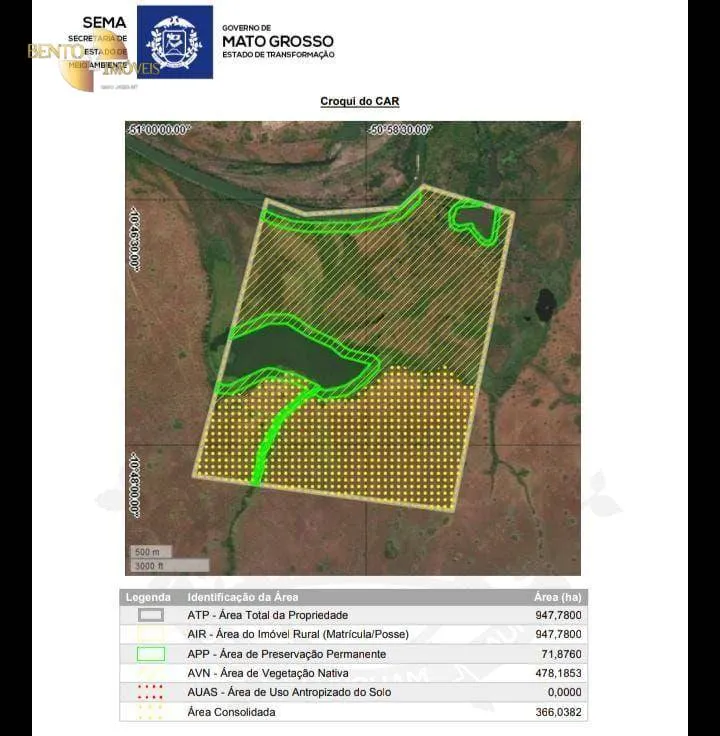Click the '-51°00'00.00"' longitude label
The width and height of the screenshot is (720, 736).
click(x=159, y=130)
